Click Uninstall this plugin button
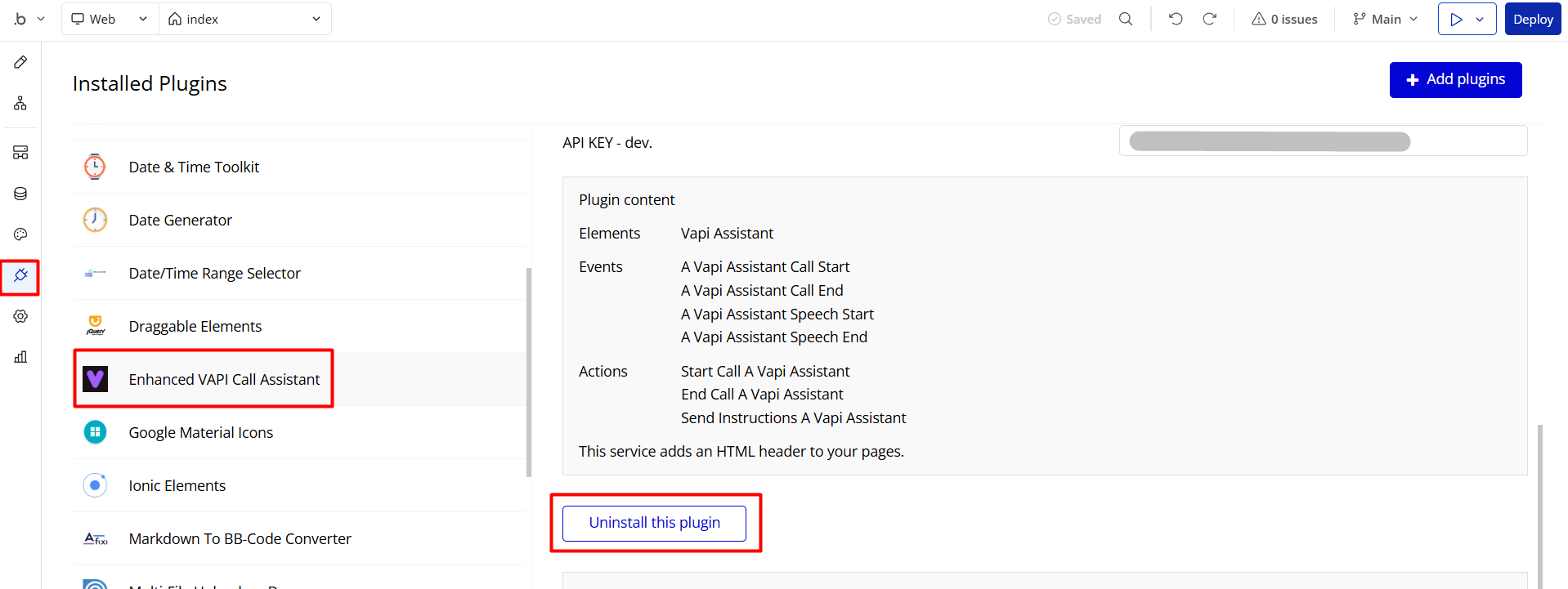The image size is (1568, 589). click(x=654, y=523)
